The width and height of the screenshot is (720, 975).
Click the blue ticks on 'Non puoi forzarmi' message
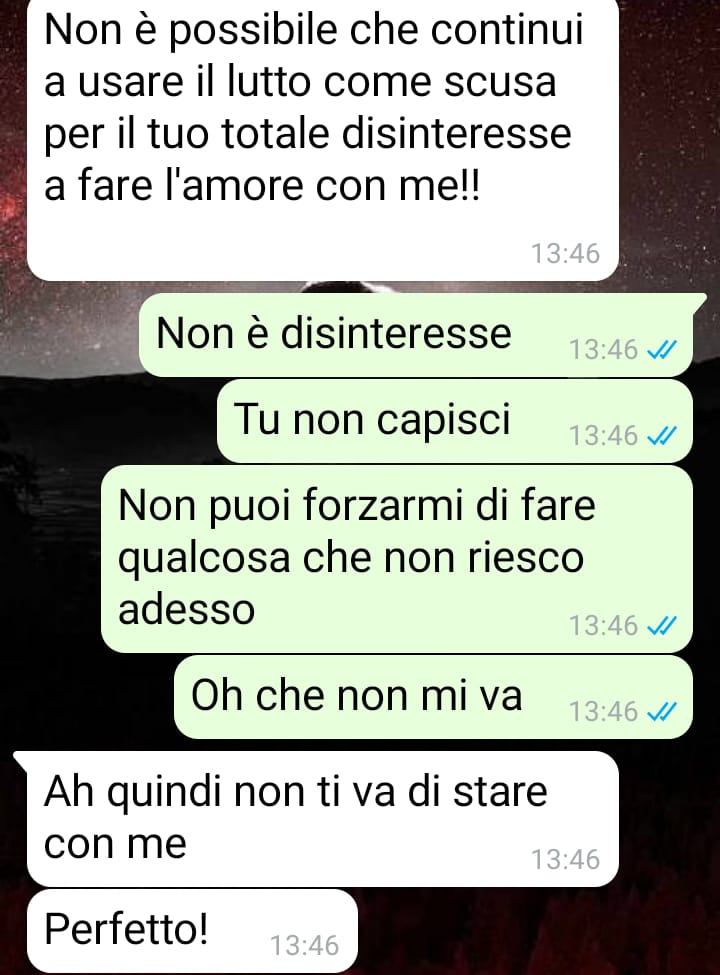pos(661,626)
